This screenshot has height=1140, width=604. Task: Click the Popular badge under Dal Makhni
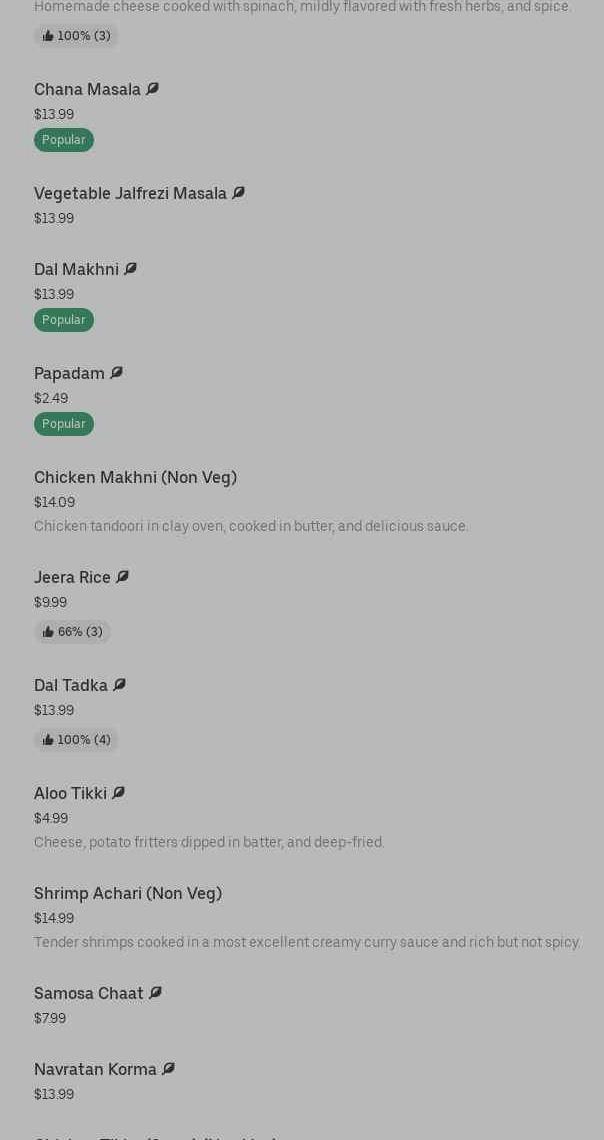click(x=64, y=320)
